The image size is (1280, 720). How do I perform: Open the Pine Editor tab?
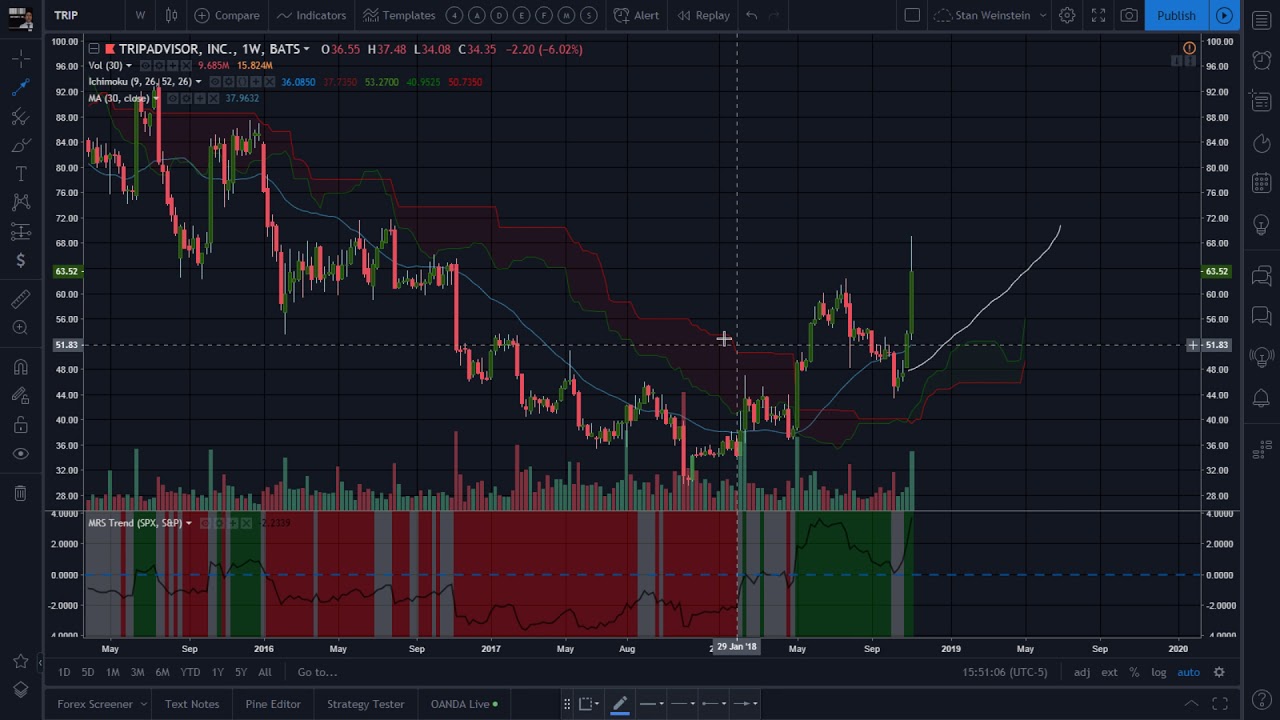273,704
